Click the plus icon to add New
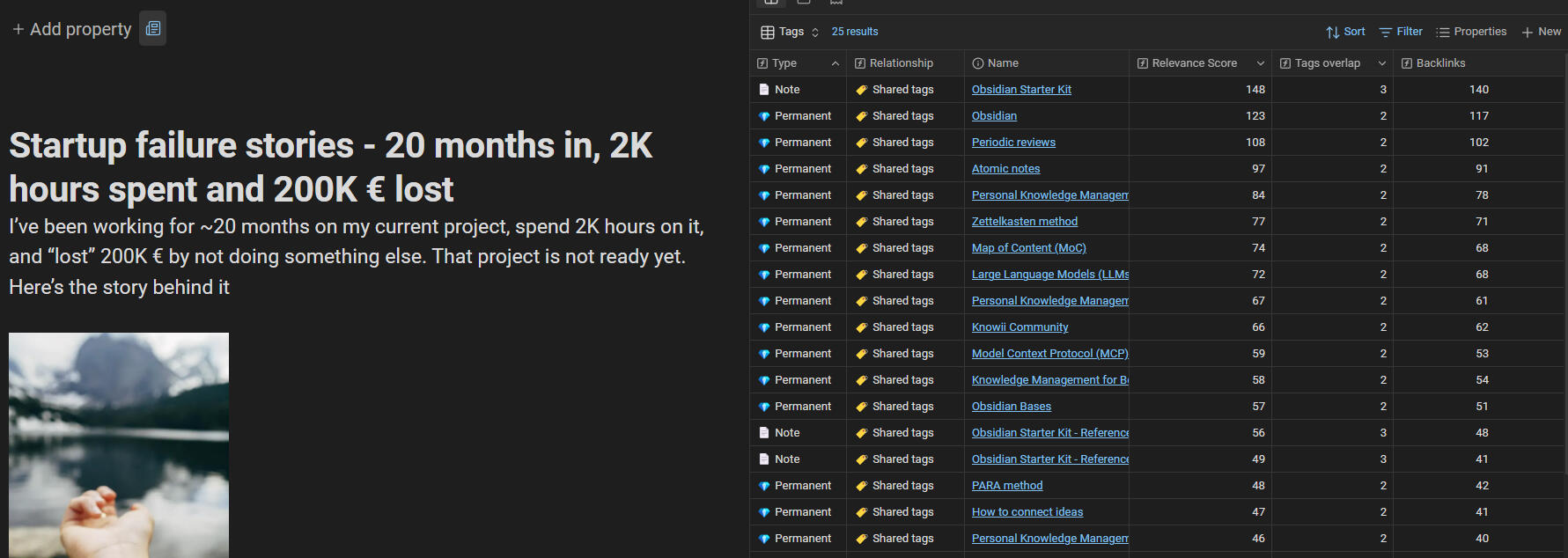Screen dimensions: 1568x558 click(x=1528, y=32)
